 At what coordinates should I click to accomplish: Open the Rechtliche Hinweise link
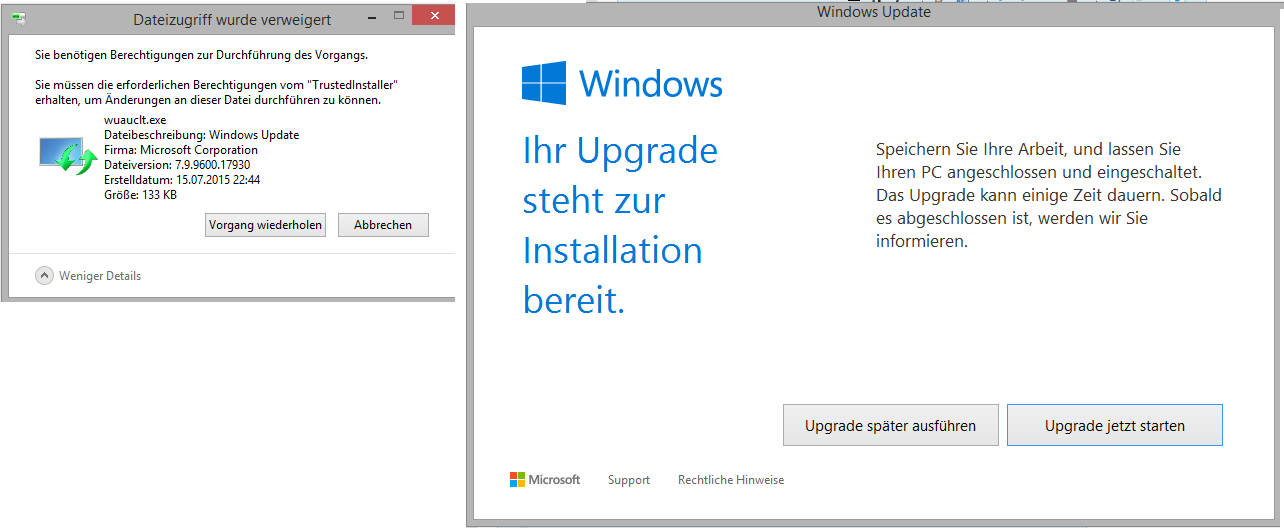pyautogui.click(x=731, y=480)
